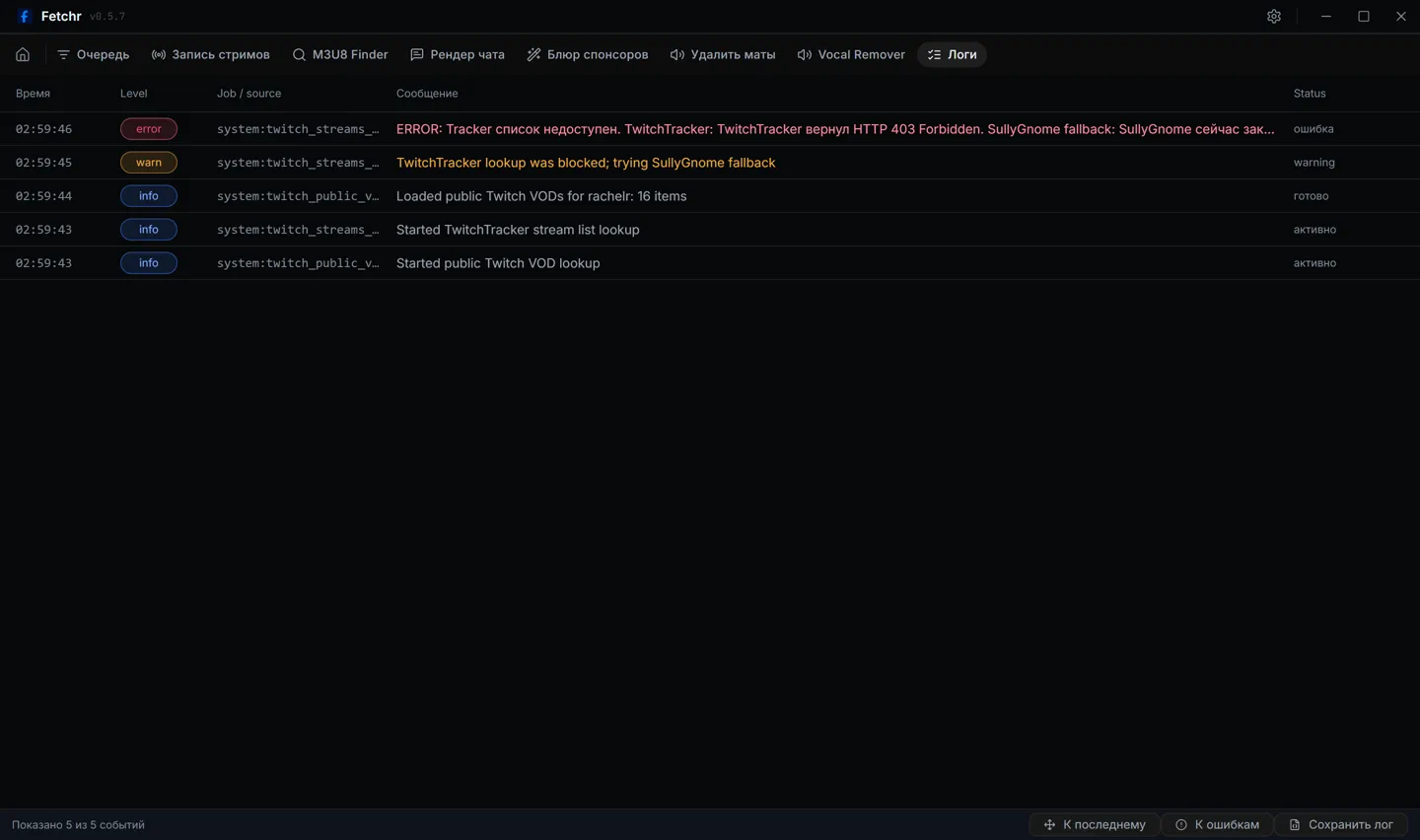Screen dimensions: 1420x840
Task: Select the orange warn level badge
Action: click(x=149, y=163)
